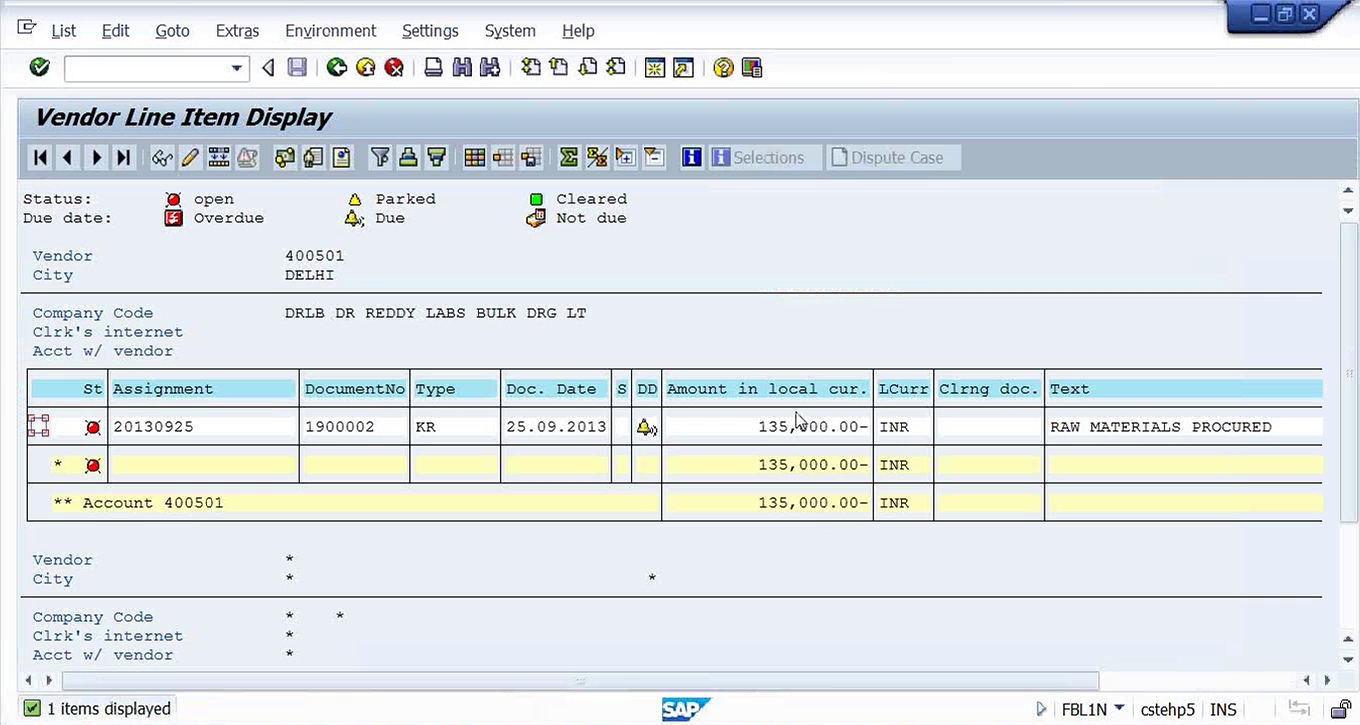Image resolution: width=1360 pixels, height=725 pixels.
Task: Expand status bar with triangle arrow
Action: coord(1041,709)
